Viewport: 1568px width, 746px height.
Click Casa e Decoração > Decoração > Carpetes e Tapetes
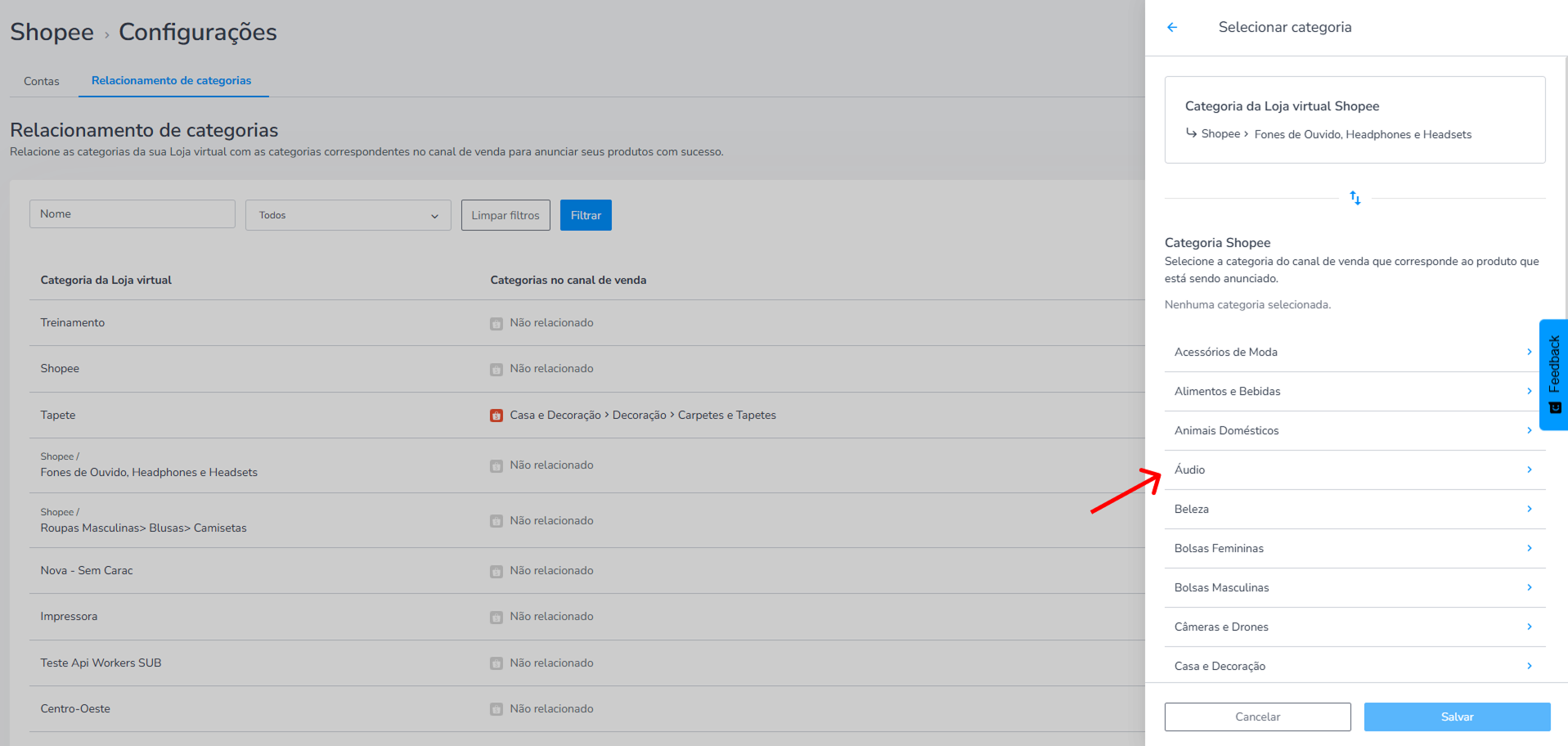point(643,415)
